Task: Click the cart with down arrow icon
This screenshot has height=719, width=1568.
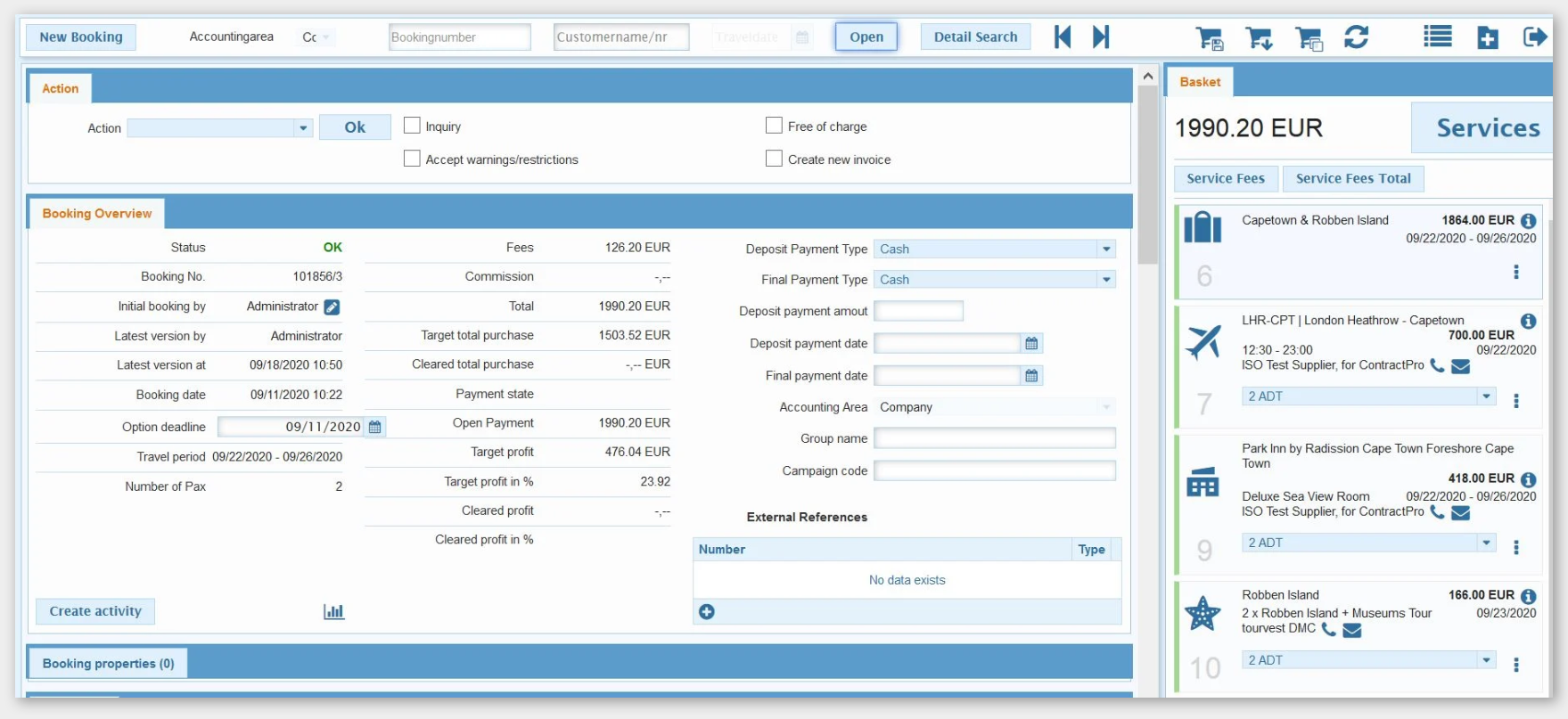Action: coord(1259,37)
